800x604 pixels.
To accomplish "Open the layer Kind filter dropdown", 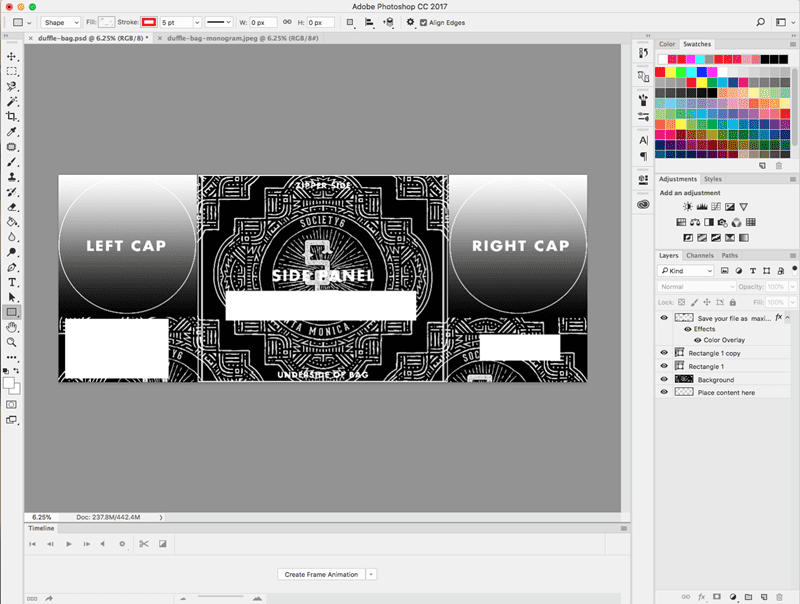I will click(x=686, y=271).
